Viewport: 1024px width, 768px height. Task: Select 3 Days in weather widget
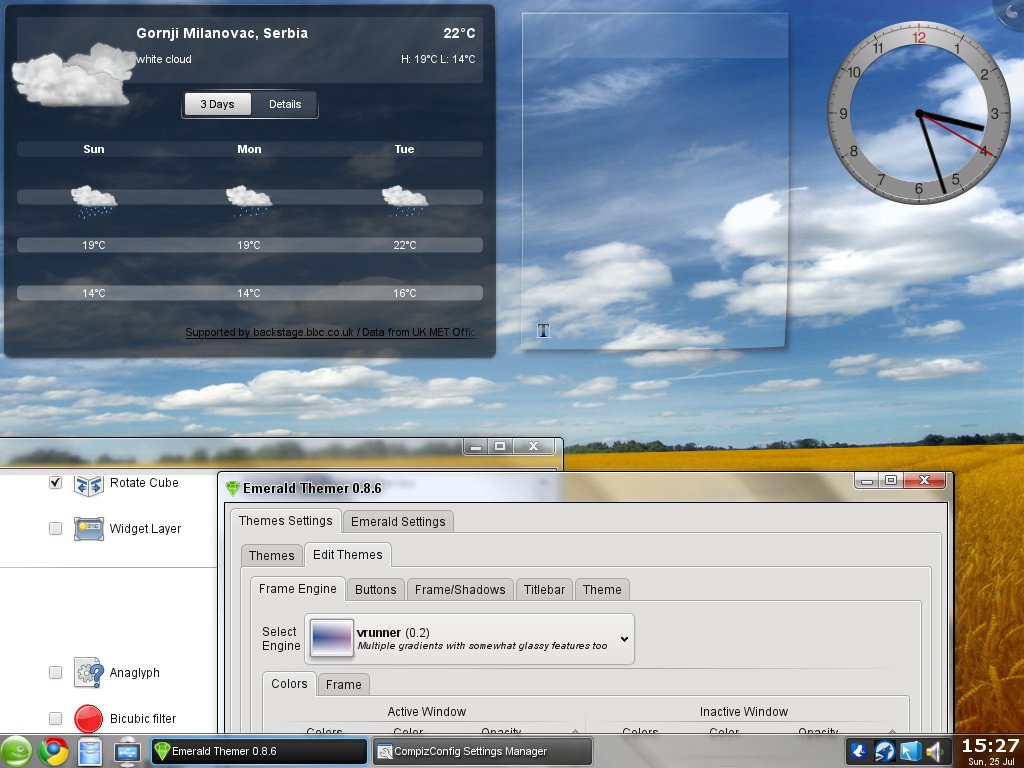click(217, 104)
